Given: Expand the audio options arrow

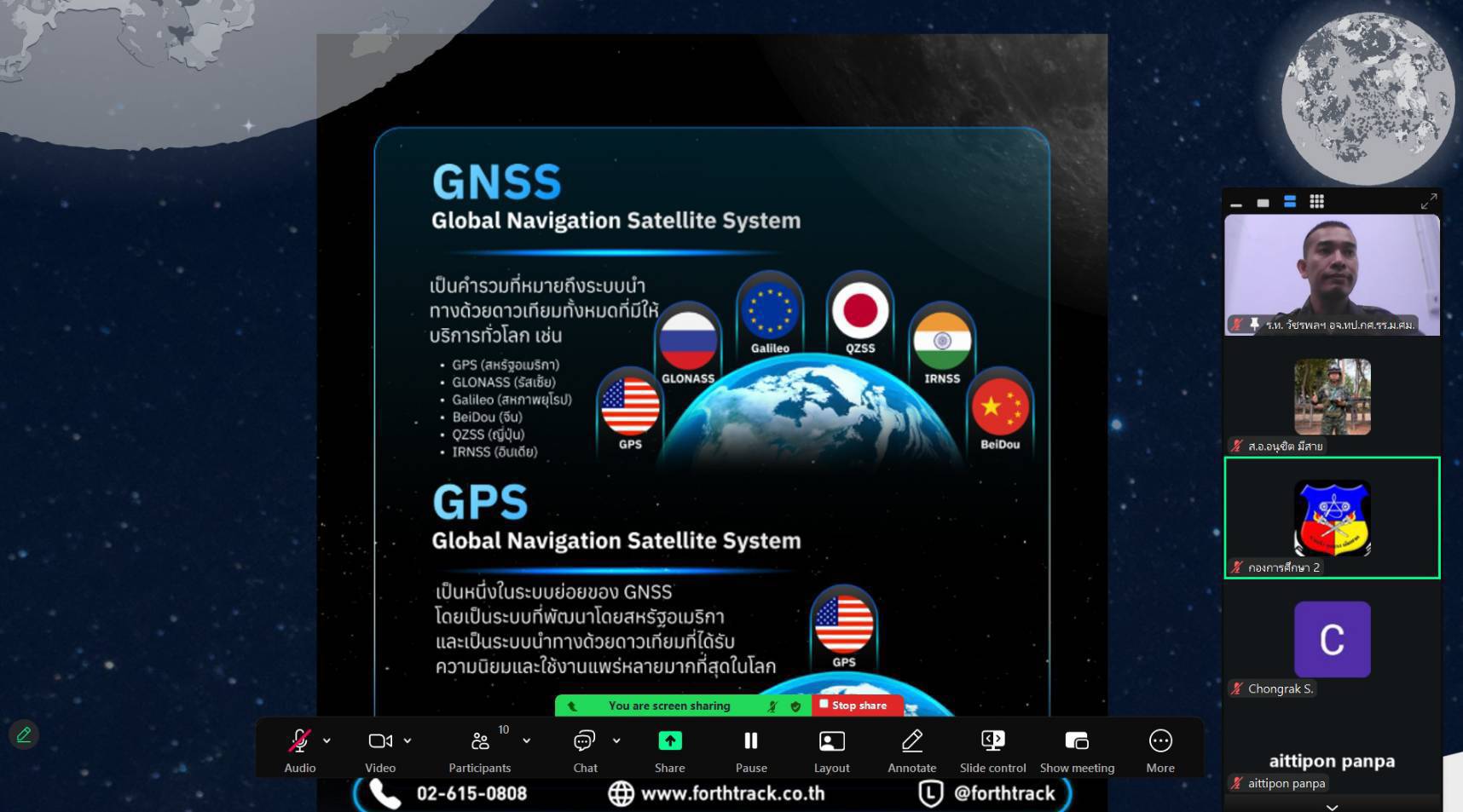Looking at the screenshot, I should [x=327, y=741].
